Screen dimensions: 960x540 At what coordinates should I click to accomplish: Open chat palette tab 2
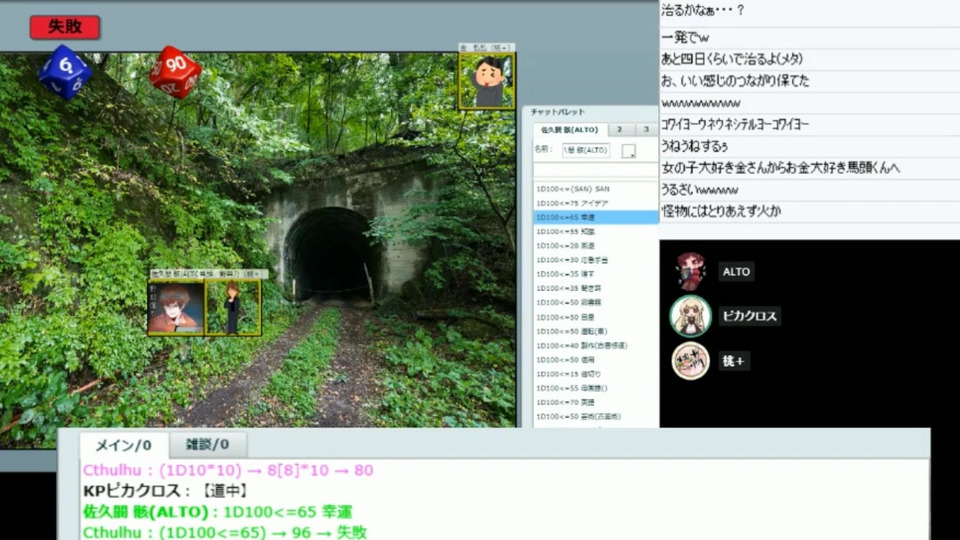pos(620,129)
